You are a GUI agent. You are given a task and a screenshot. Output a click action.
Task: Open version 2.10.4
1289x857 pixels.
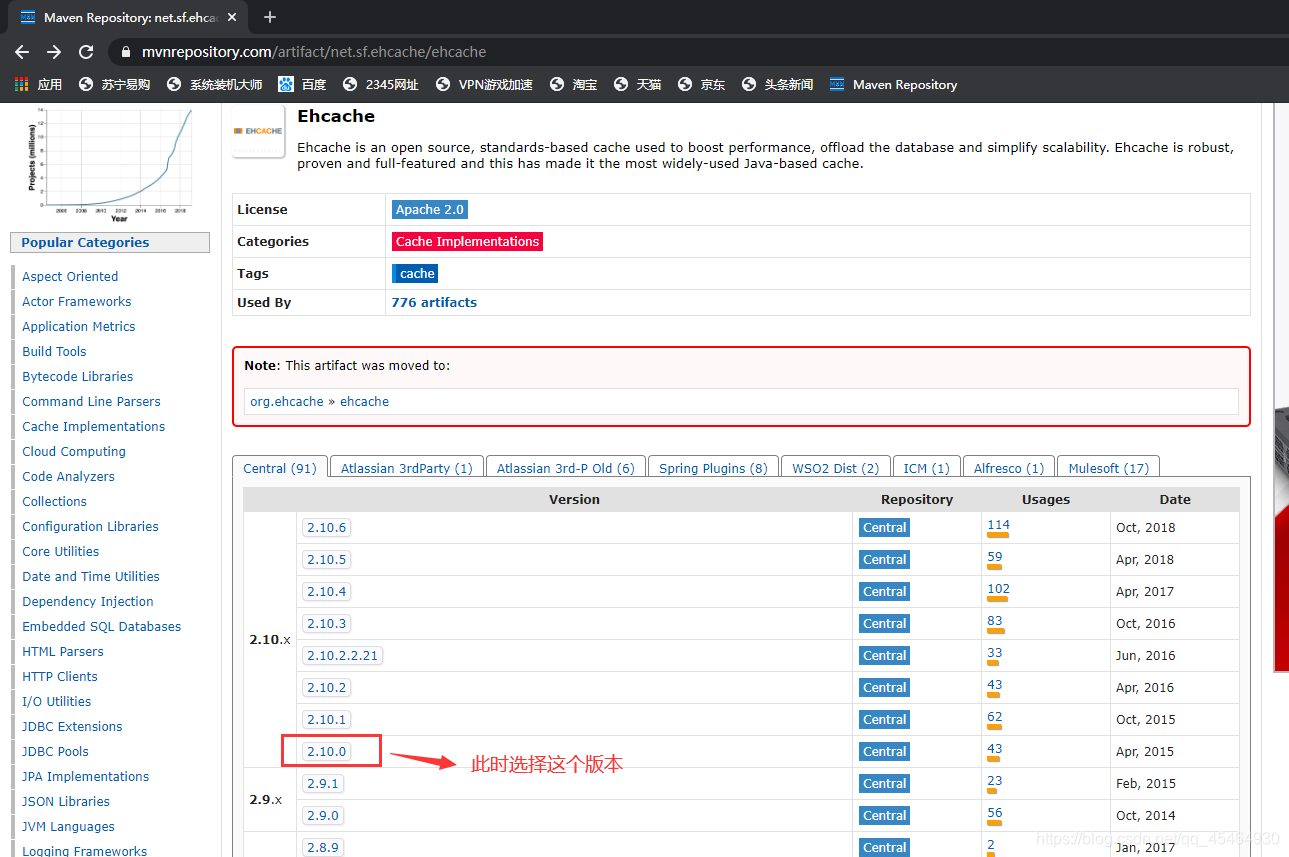coord(326,591)
